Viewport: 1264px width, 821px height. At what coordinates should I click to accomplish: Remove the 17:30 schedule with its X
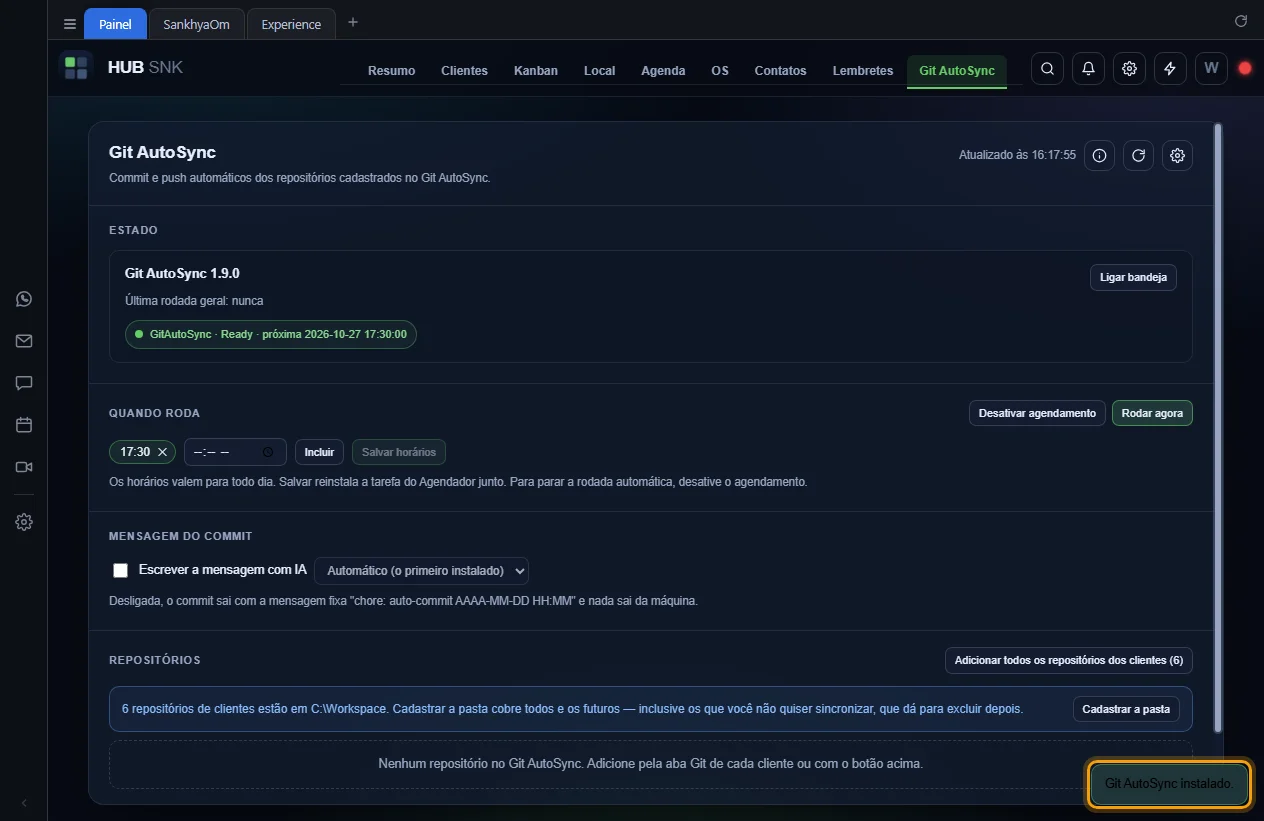tap(162, 452)
